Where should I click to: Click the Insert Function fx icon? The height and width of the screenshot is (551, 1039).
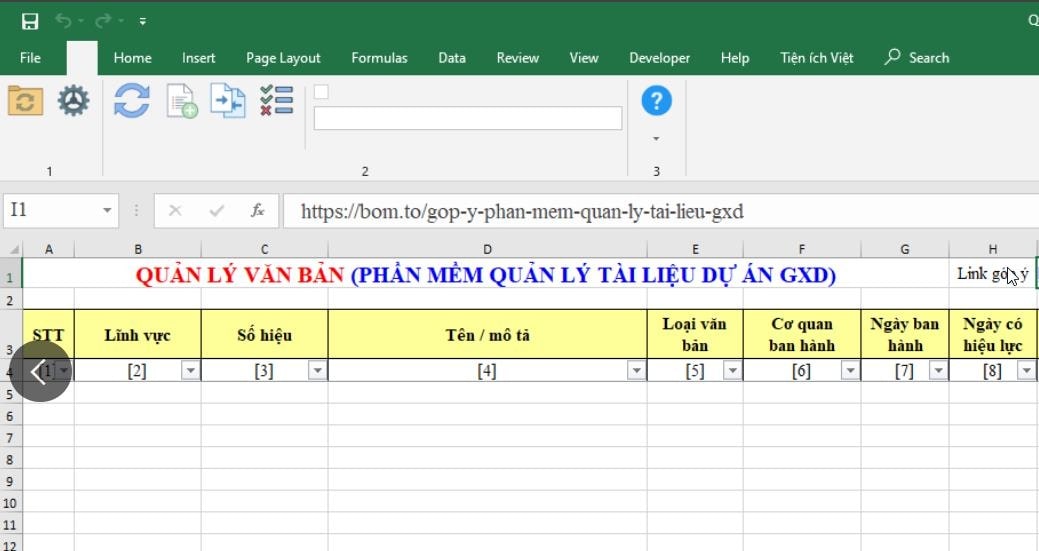pos(257,211)
